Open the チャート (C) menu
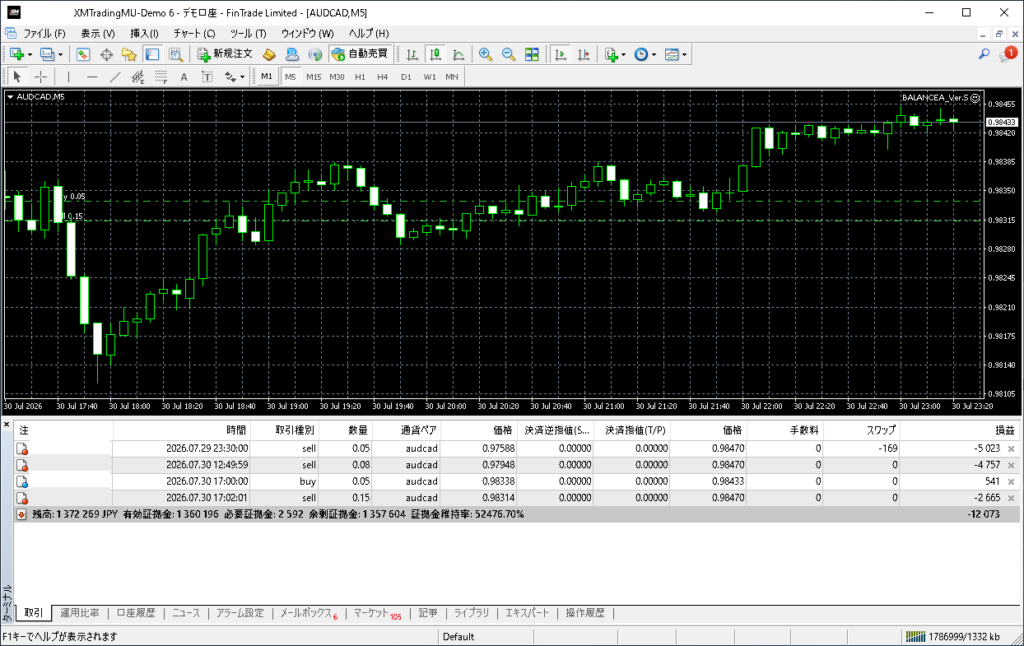The width and height of the screenshot is (1024, 646). tap(195, 33)
